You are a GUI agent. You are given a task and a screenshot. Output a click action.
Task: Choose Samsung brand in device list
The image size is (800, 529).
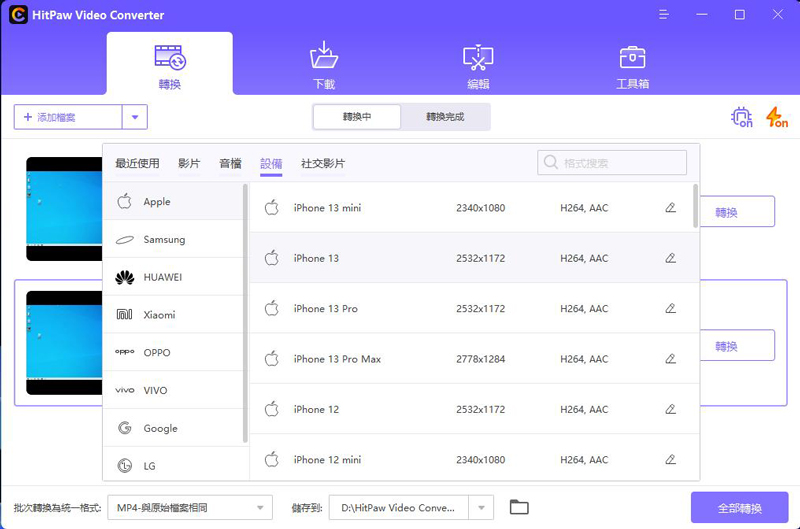click(173, 239)
